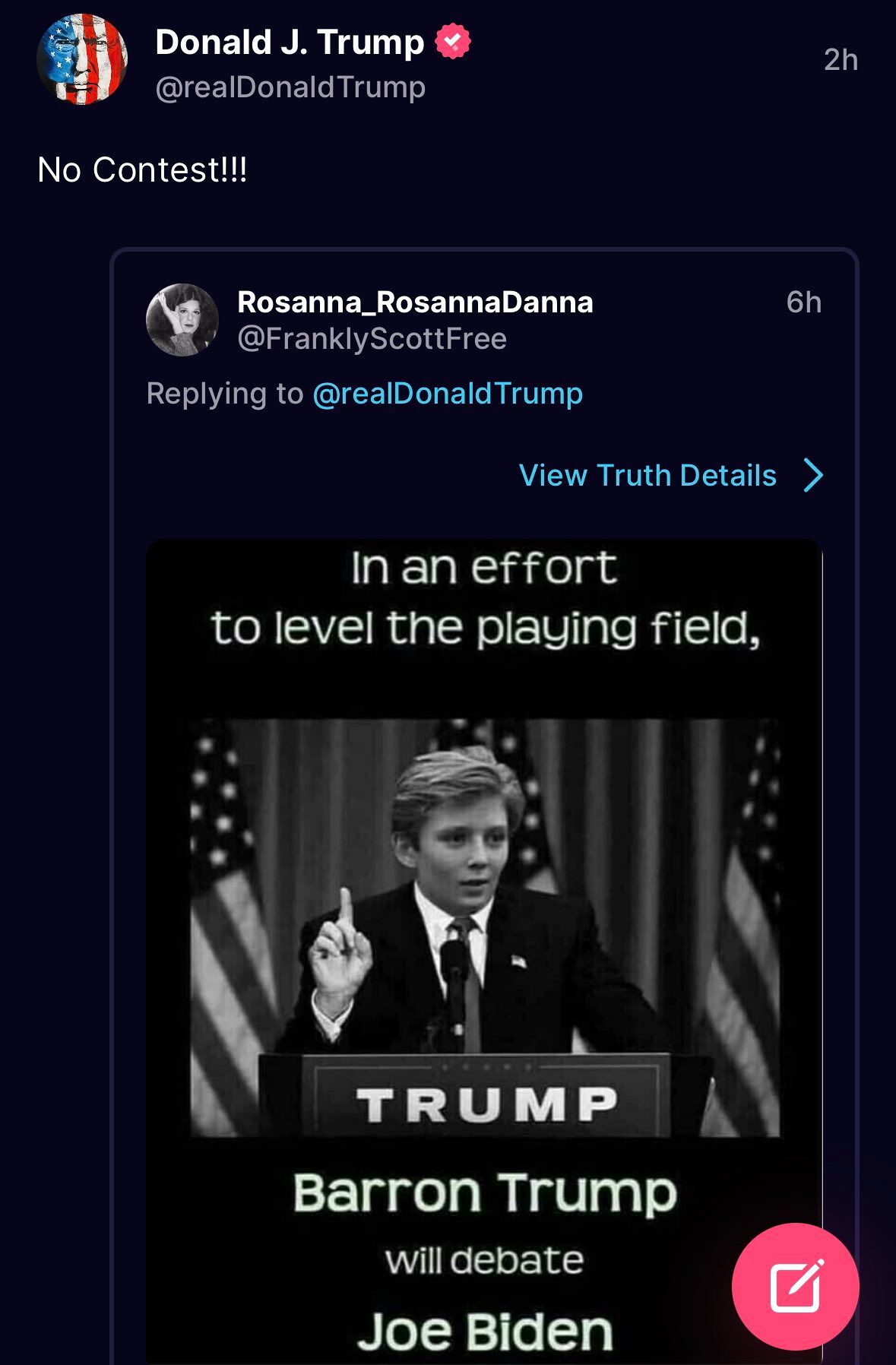
Task: Click 'In an effort' caption on meme
Action: (x=484, y=568)
